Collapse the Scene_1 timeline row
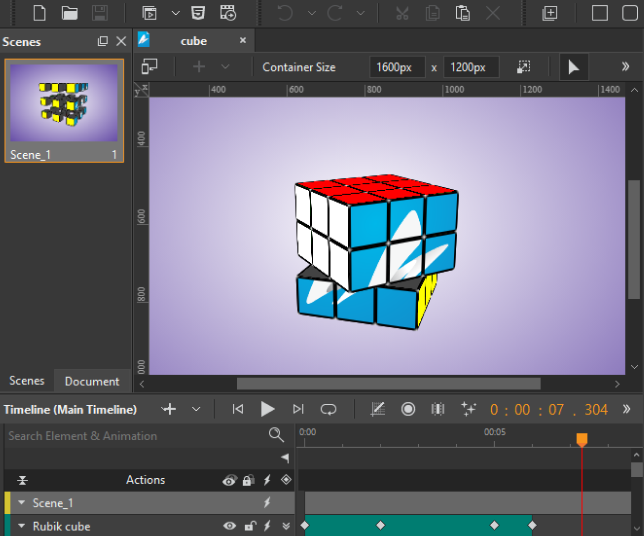644x536 pixels. 22,503
